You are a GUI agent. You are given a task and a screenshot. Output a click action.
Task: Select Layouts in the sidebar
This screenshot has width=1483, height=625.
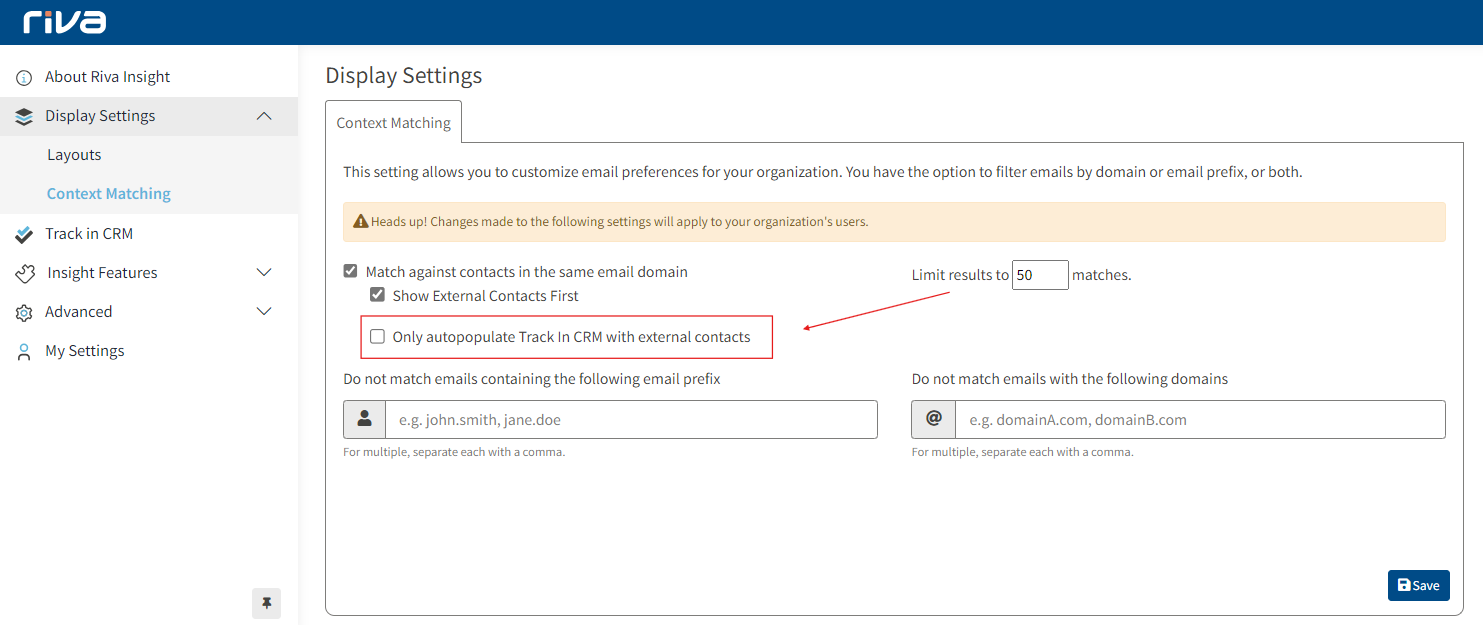(74, 155)
